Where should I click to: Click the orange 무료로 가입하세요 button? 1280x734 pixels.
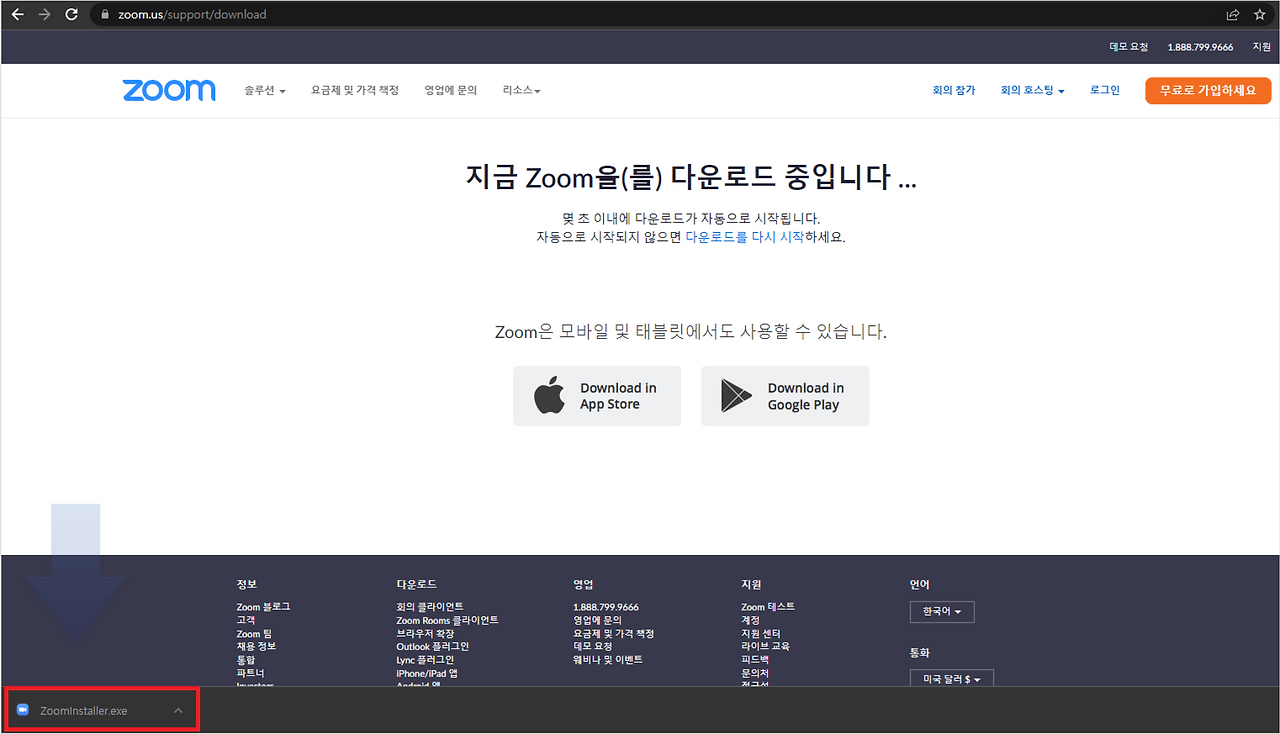pyautogui.click(x=1208, y=90)
